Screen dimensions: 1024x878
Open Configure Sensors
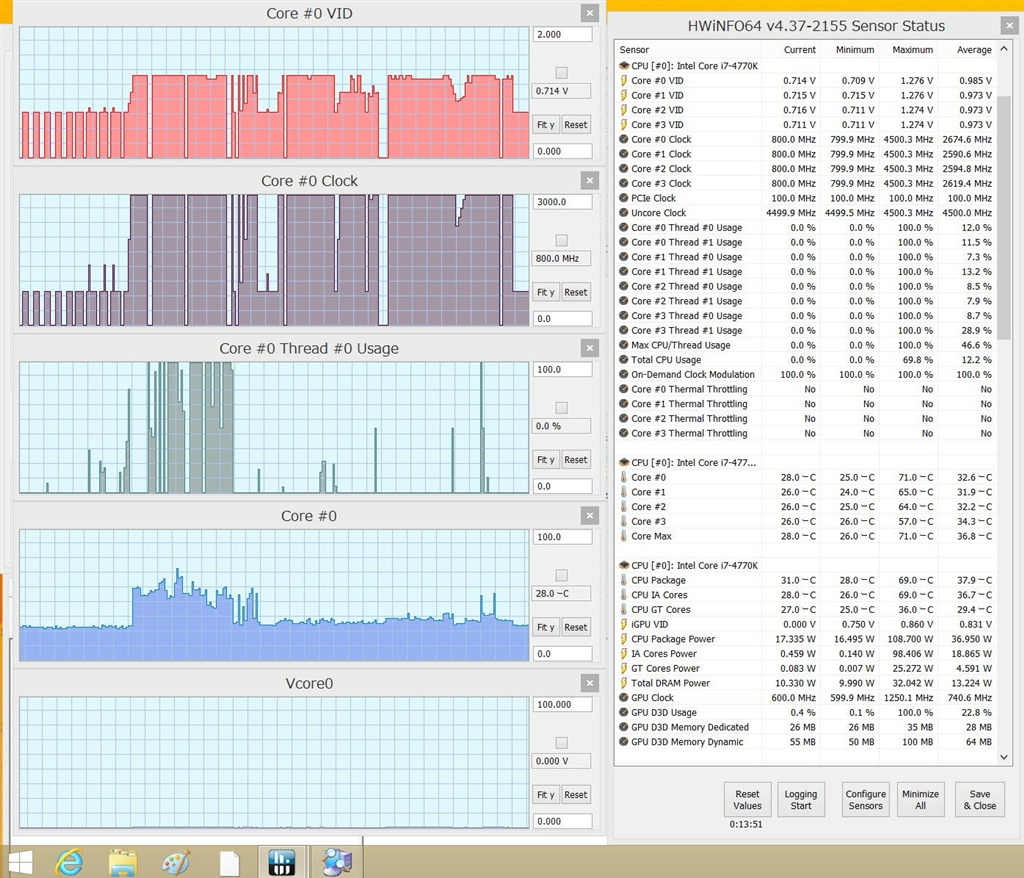click(x=865, y=800)
